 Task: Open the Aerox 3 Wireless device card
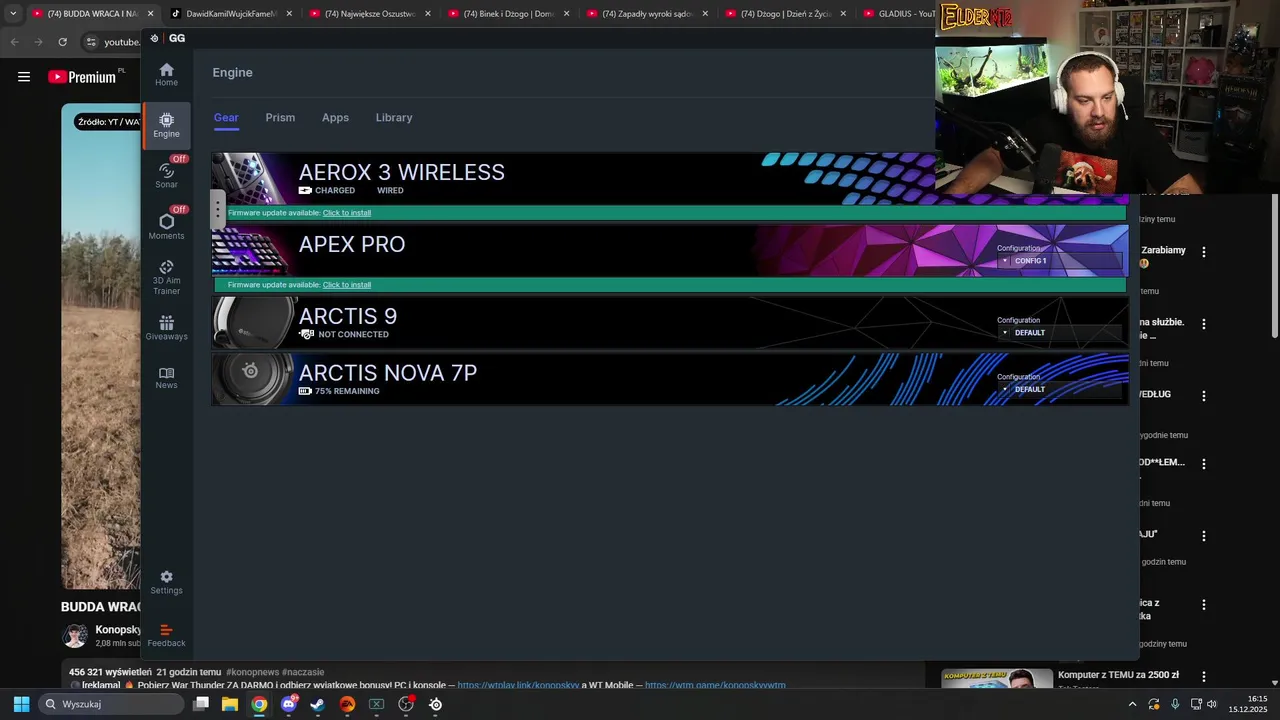[x=670, y=179]
